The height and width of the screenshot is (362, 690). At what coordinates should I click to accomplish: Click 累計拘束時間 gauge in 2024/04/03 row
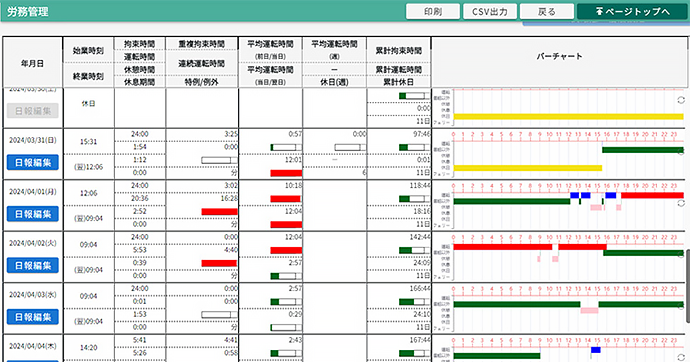click(414, 302)
